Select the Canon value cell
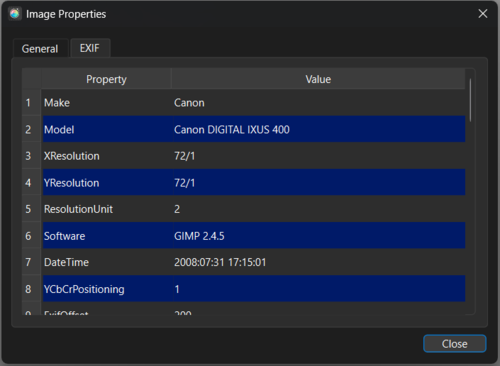 click(x=319, y=103)
